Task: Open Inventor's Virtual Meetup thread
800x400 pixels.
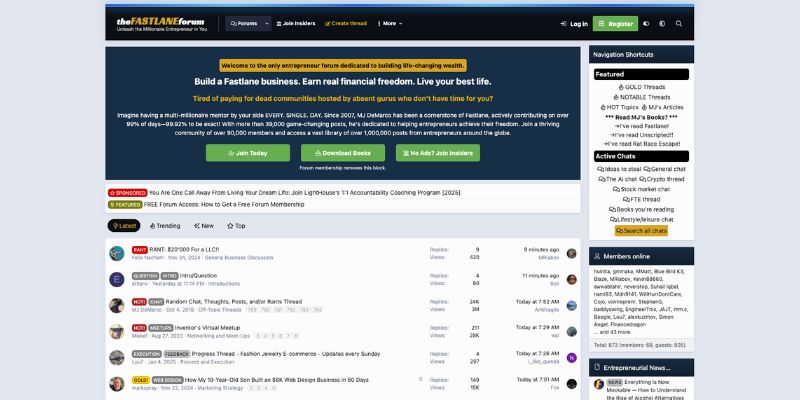Action: coord(207,328)
